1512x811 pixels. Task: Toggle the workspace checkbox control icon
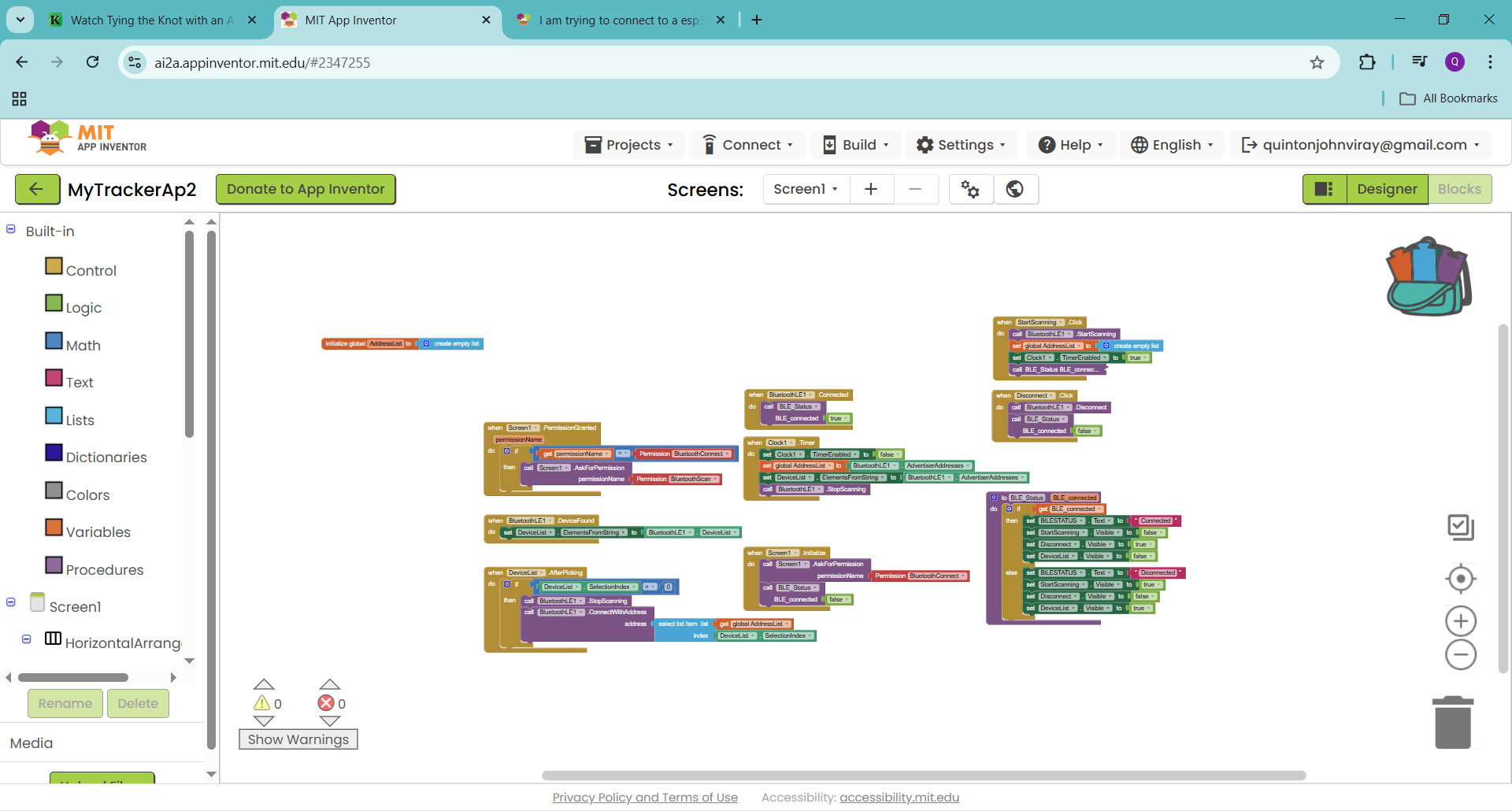1460,527
